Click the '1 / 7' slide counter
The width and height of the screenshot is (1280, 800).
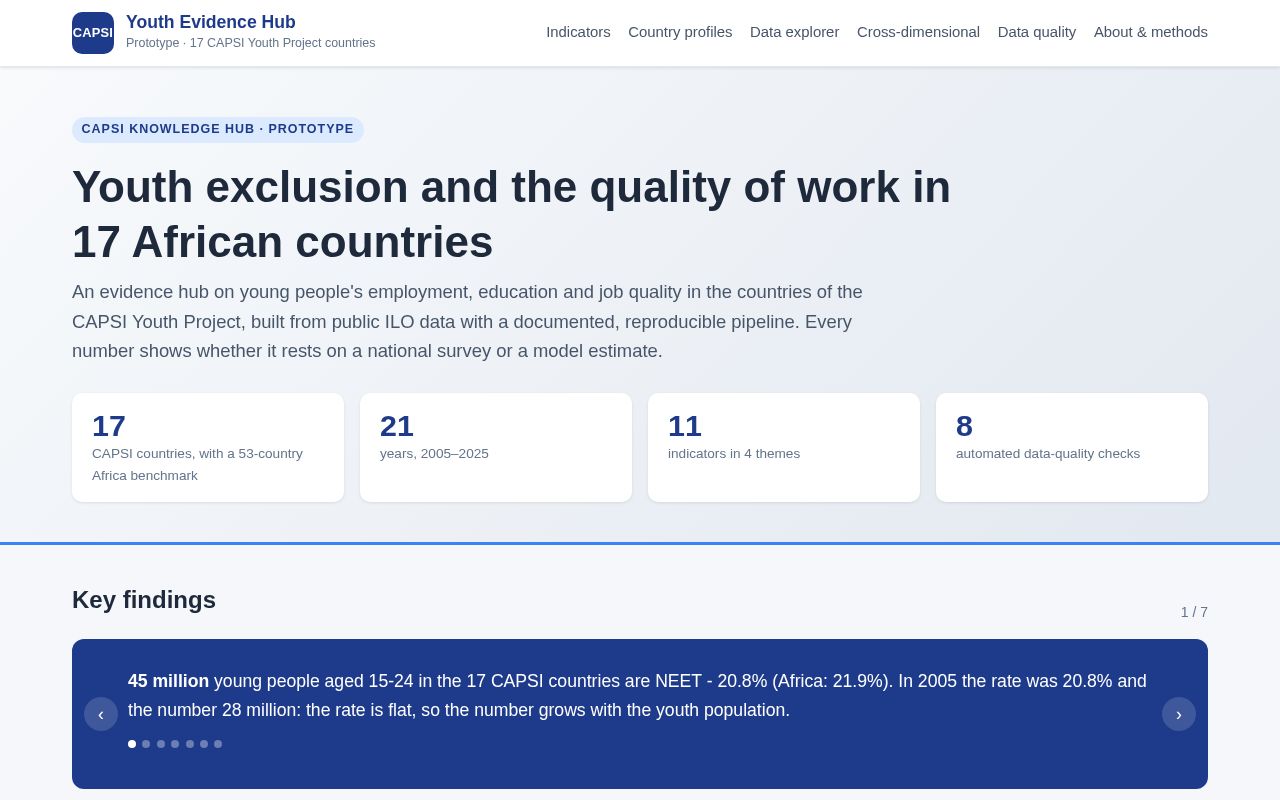[x=1194, y=612]
